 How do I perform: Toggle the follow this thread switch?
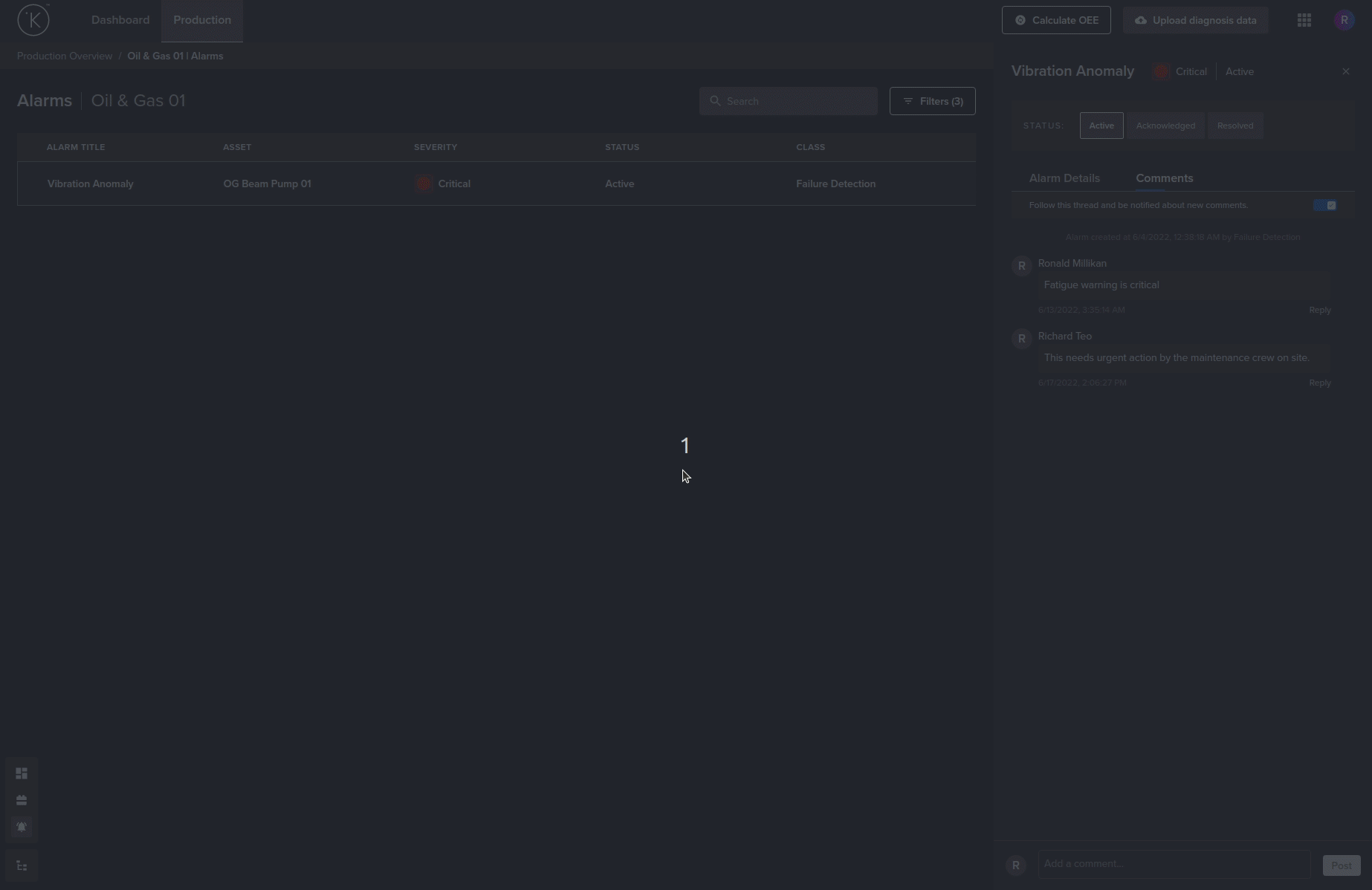[x=1324, y=205]
